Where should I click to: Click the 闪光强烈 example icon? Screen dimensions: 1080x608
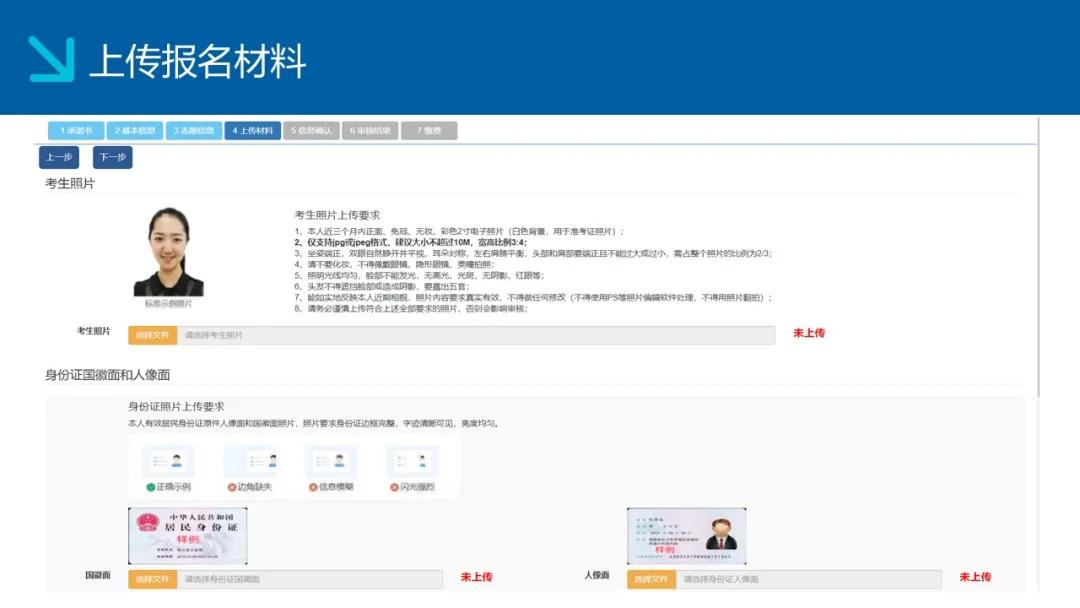point(412,462)
